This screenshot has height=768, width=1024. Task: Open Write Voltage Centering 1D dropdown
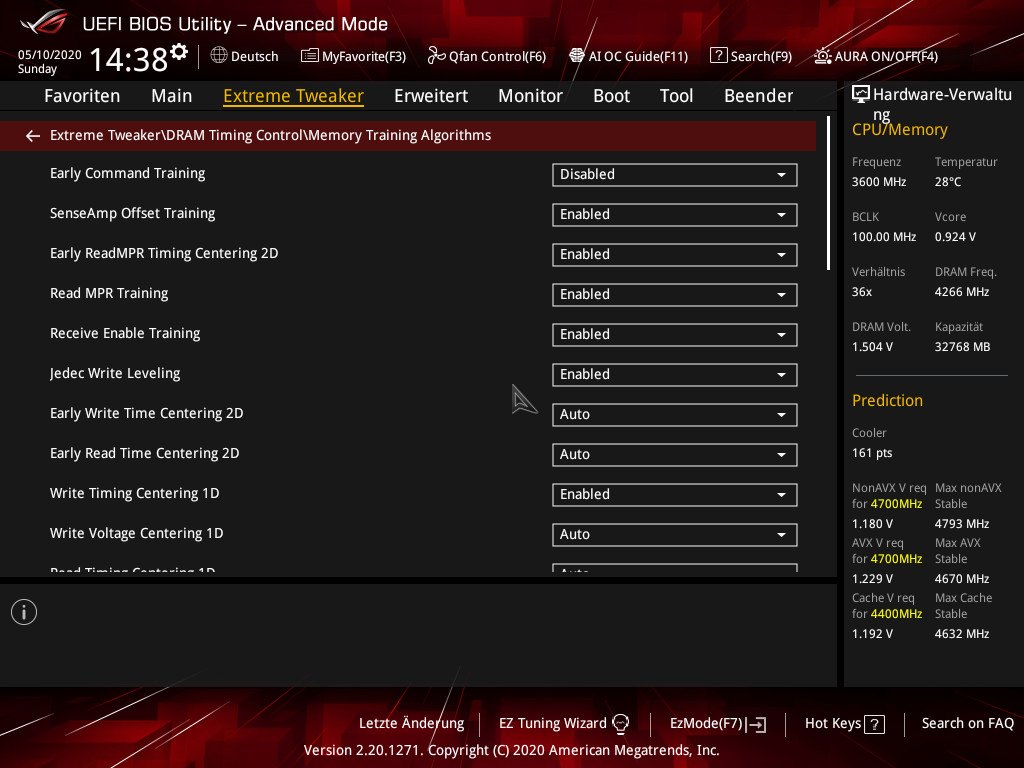coord(675,535)
